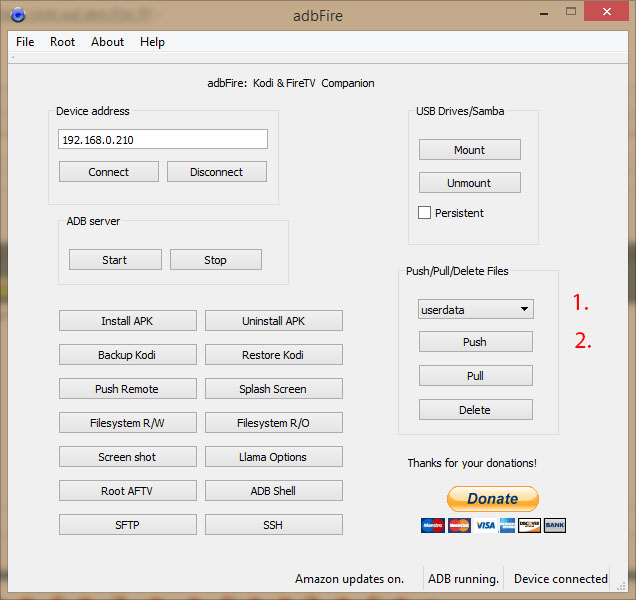Click the adbFire app icon in title bar
The image size is (636, 600).
pos(18,15)
